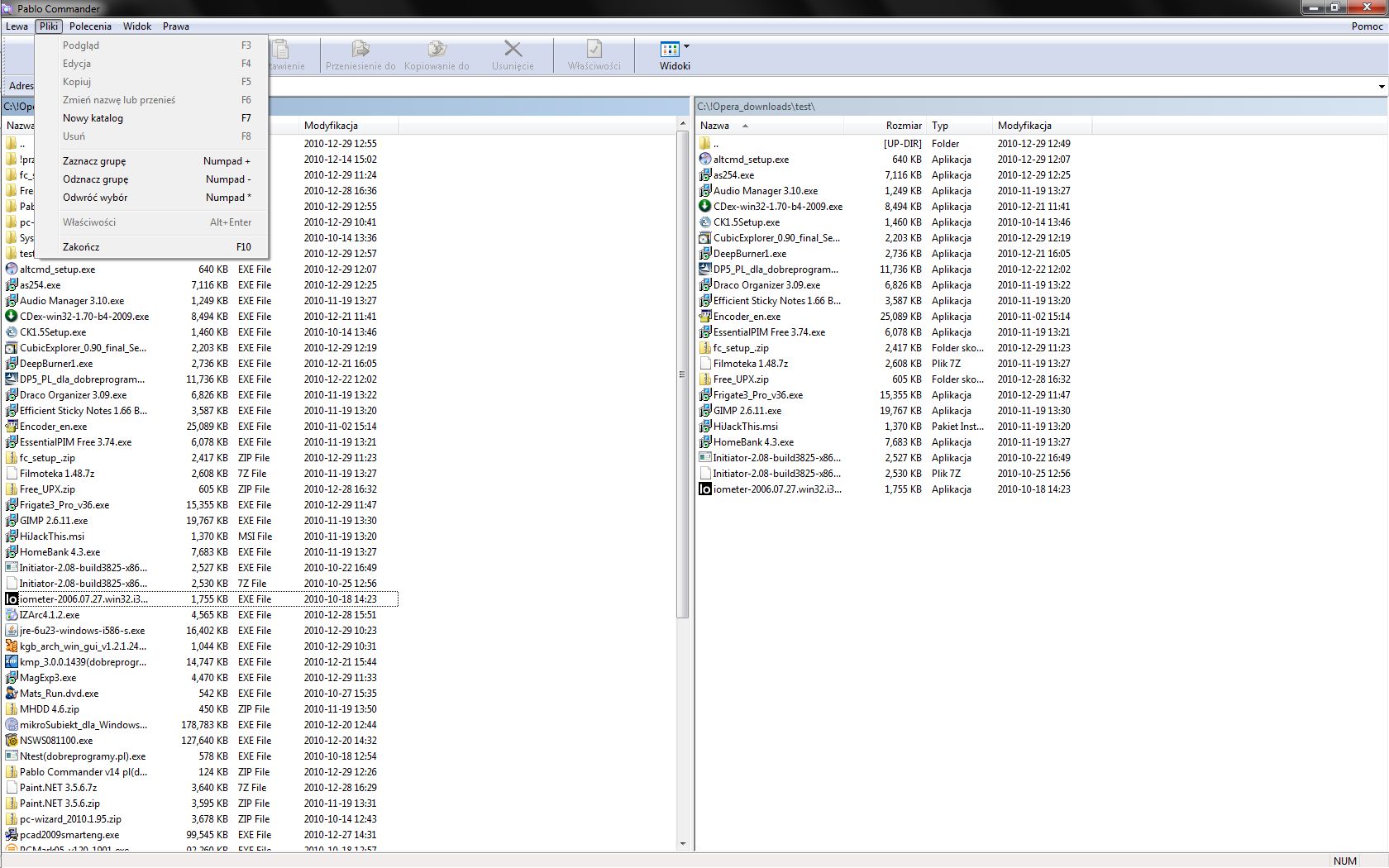Open the address bar dropdown arrow
This screenshot has width=1389, height=868.
tap(1382, 86)
